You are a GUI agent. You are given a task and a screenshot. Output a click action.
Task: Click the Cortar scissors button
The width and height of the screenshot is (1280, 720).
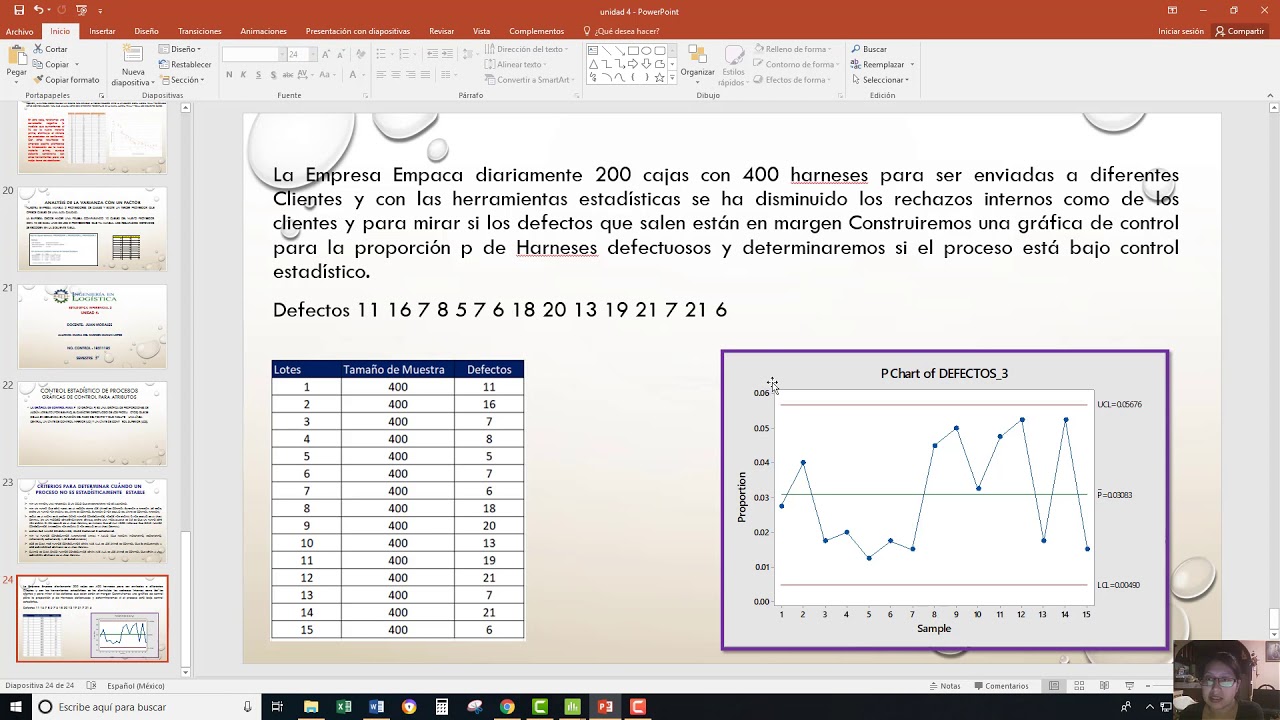coord(51,49)
